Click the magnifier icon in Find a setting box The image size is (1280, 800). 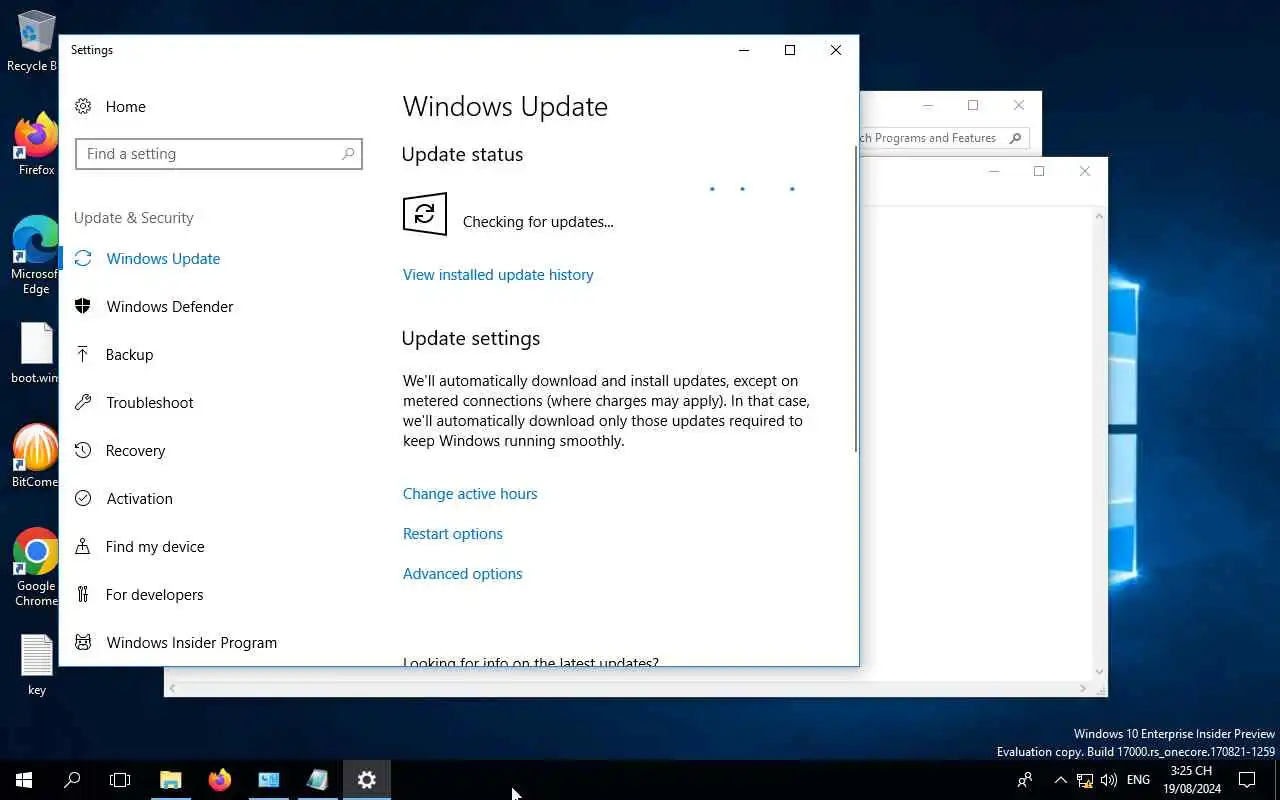coord(348,154)
